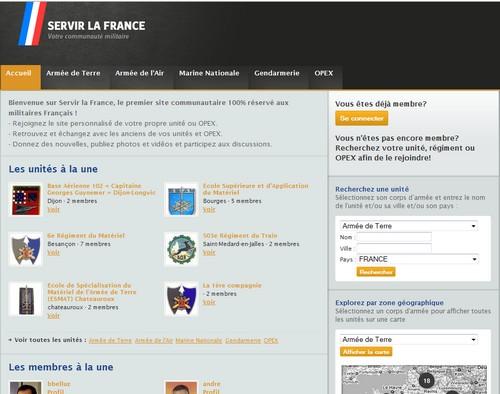
Task: Click the SERVIR LA FRANCE site title
Action: 96,26
